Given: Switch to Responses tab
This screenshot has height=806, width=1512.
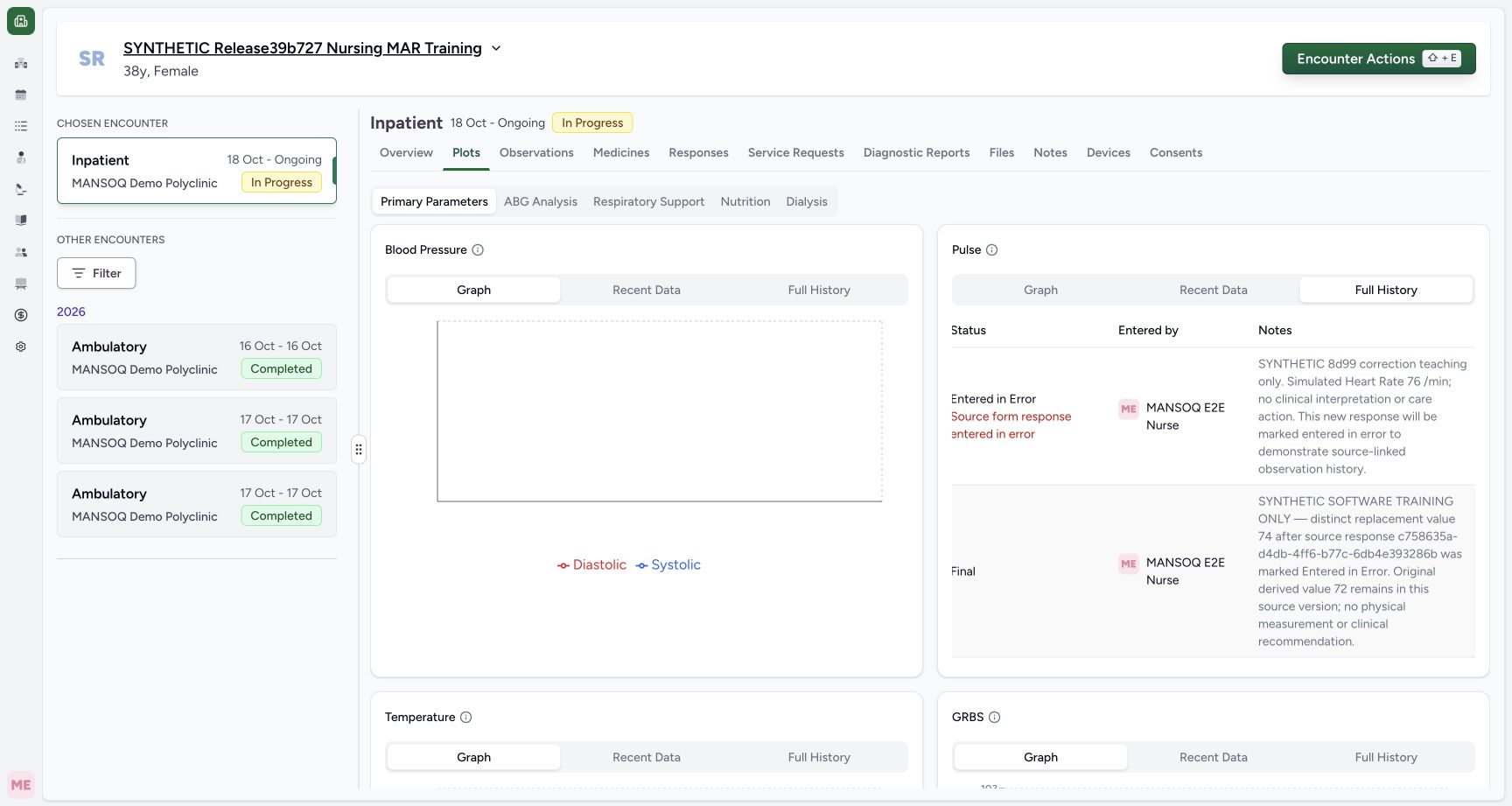Looking at the screenshot, I should pos(698,152).
